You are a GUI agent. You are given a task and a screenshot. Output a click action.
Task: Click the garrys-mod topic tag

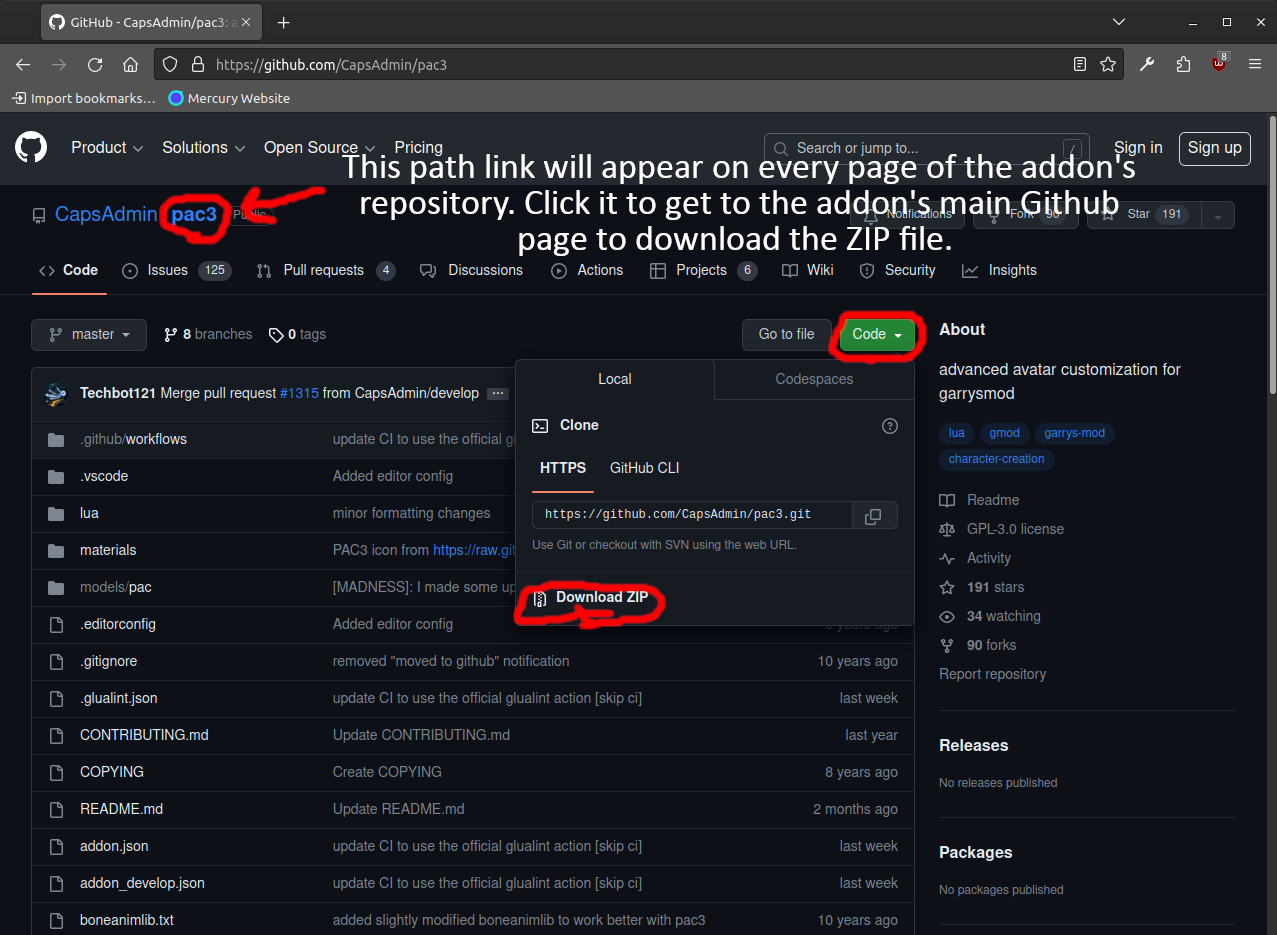1075,433
